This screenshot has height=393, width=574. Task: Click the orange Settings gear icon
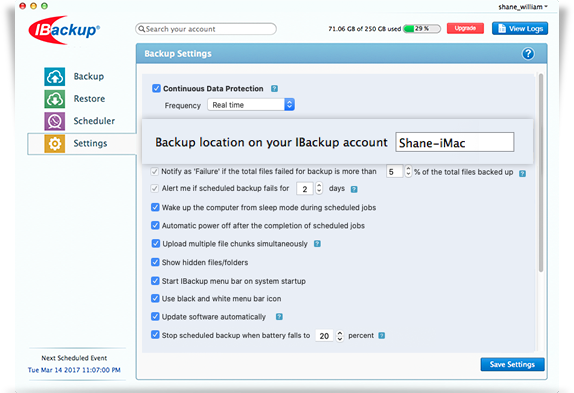click(55, 143)
